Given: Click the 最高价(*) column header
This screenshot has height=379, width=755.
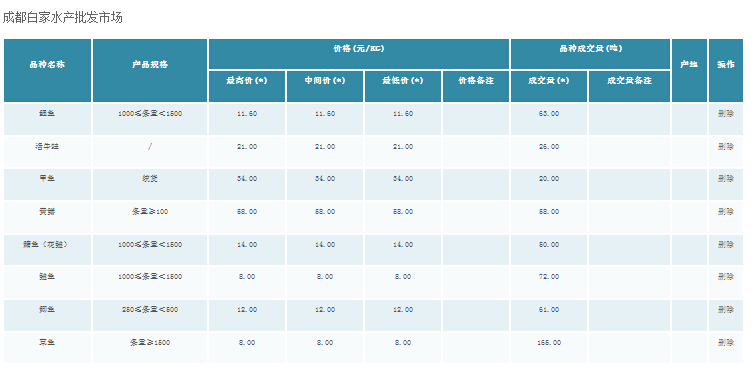Looking at the screenshot, I should 247,87.
